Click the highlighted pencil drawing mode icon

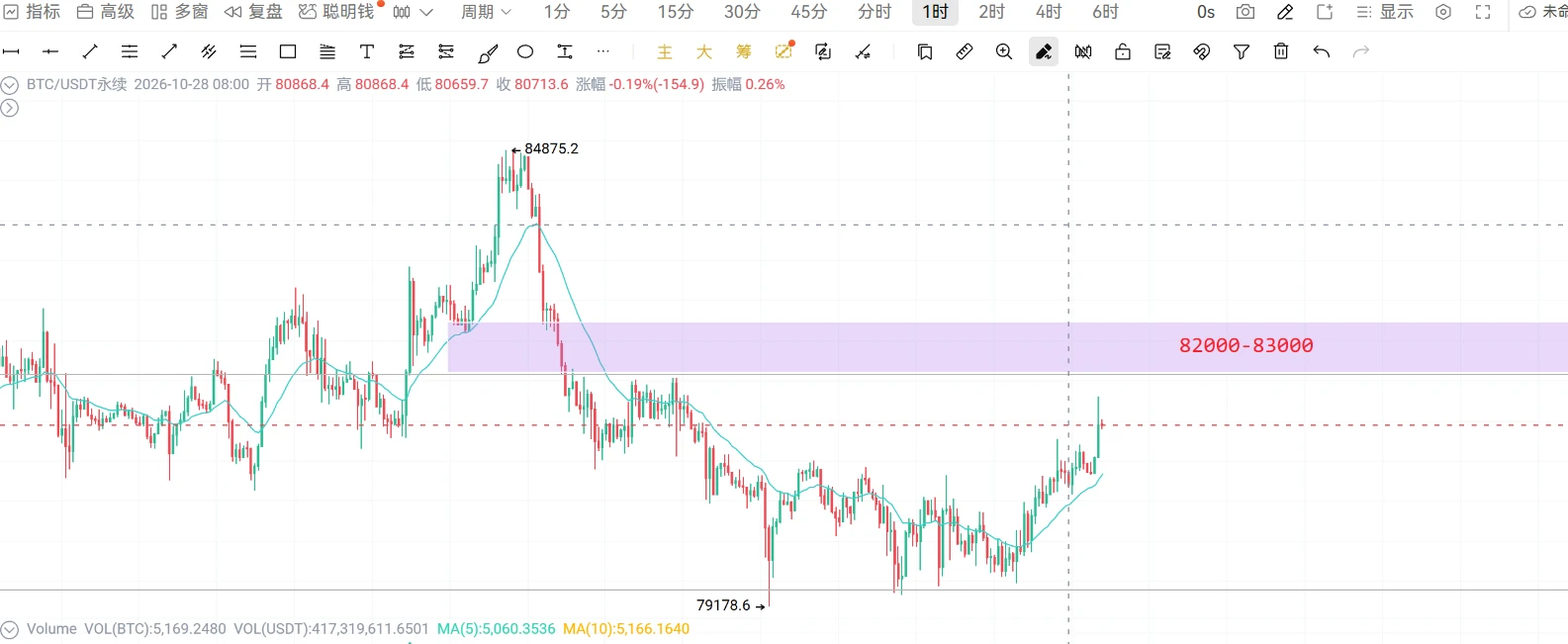click(x=1044, y=51)
